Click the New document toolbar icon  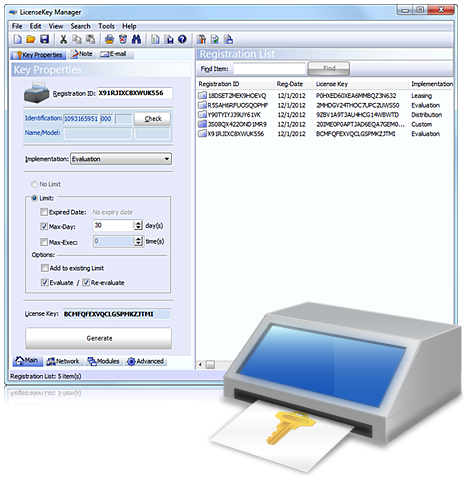[18, 39]
